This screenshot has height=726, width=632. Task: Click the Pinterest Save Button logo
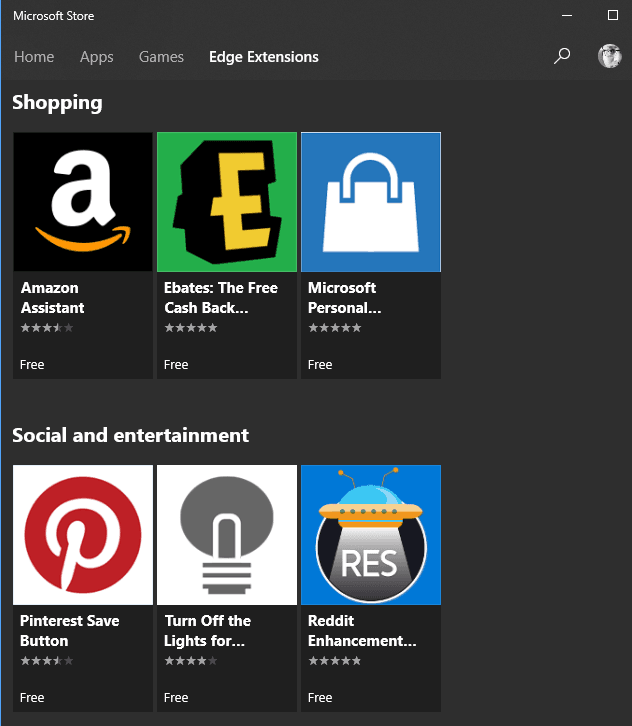pos(83,535)
